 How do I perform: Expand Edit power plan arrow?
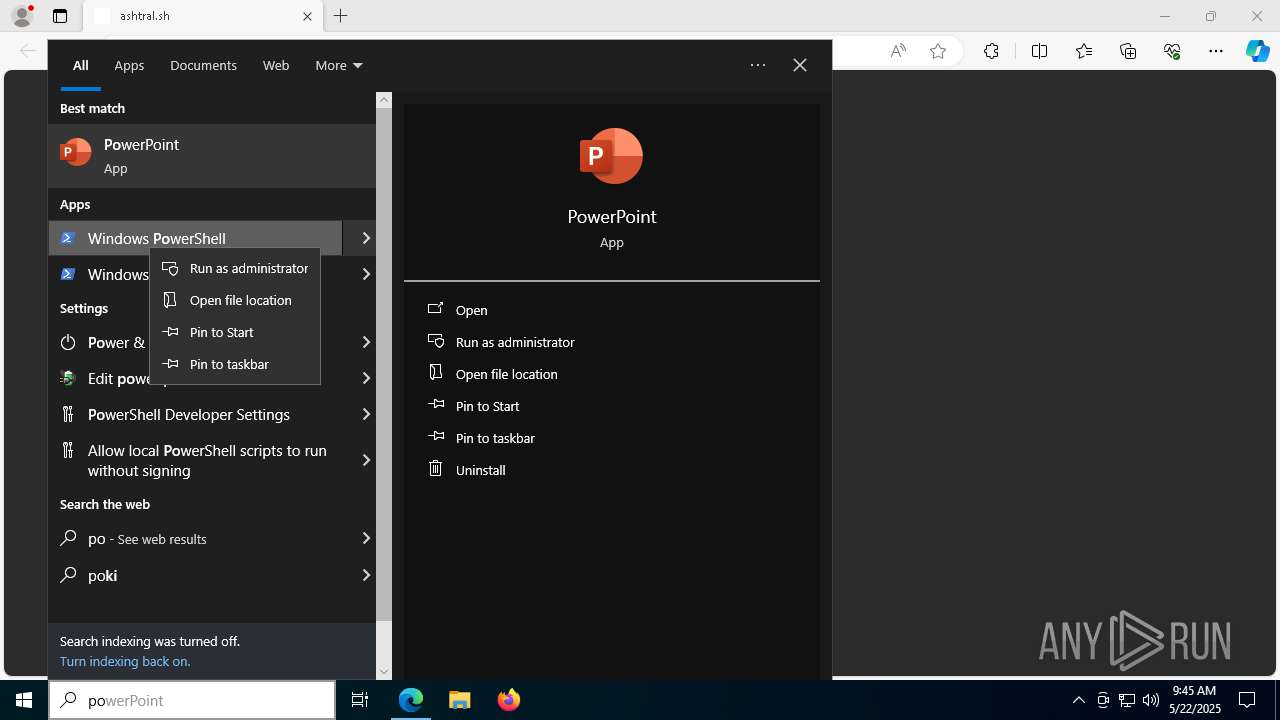(x=365, y=378)
